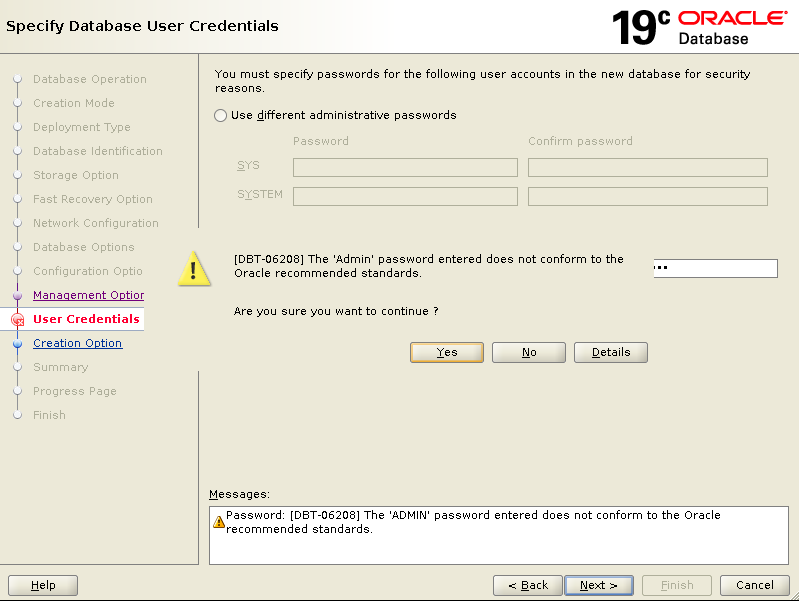This screenshot has width=799, height=601.
Task: Click the Creation Mode step
Action: click(x=74, y=103)
